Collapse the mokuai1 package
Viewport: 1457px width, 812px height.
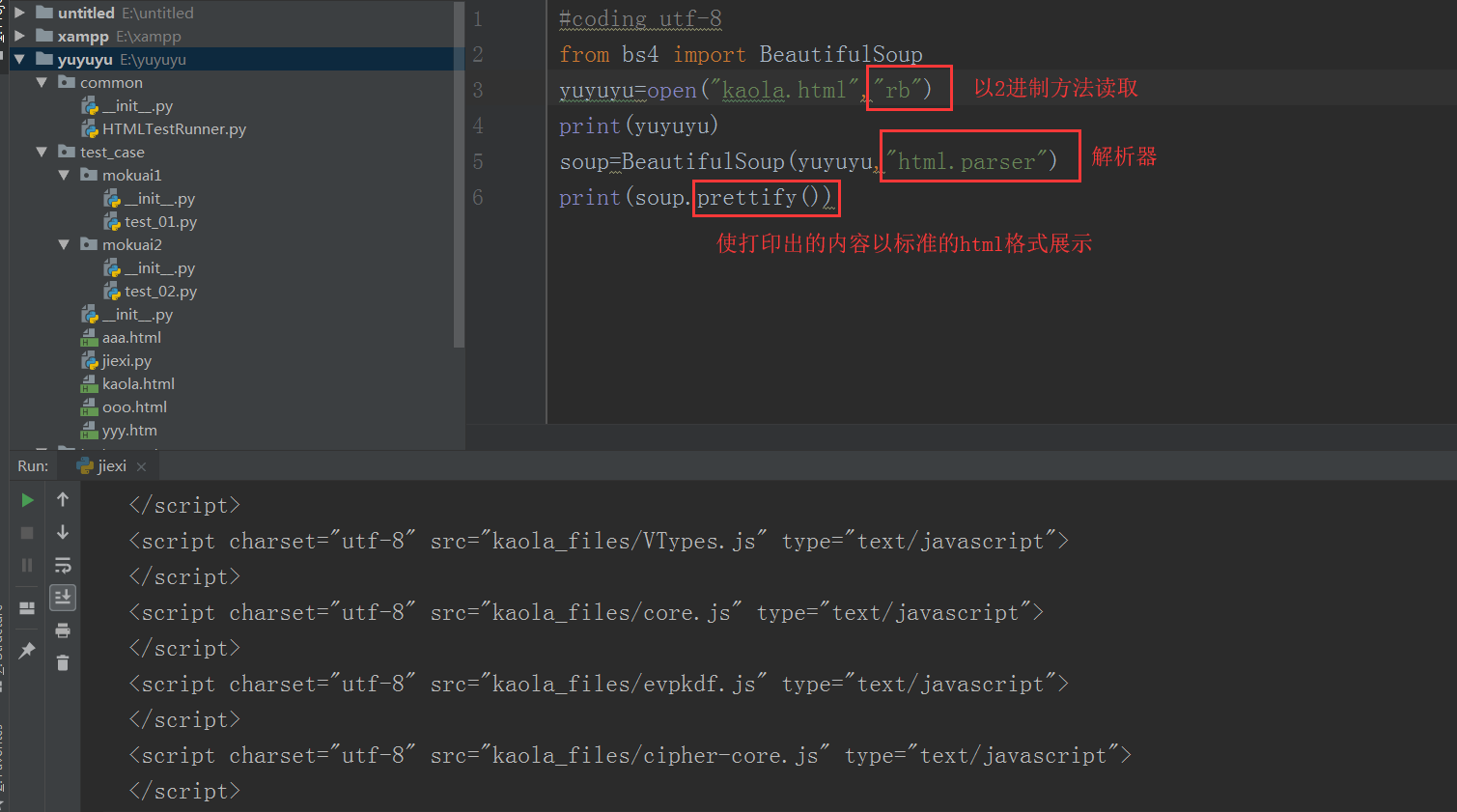(64, 175)
